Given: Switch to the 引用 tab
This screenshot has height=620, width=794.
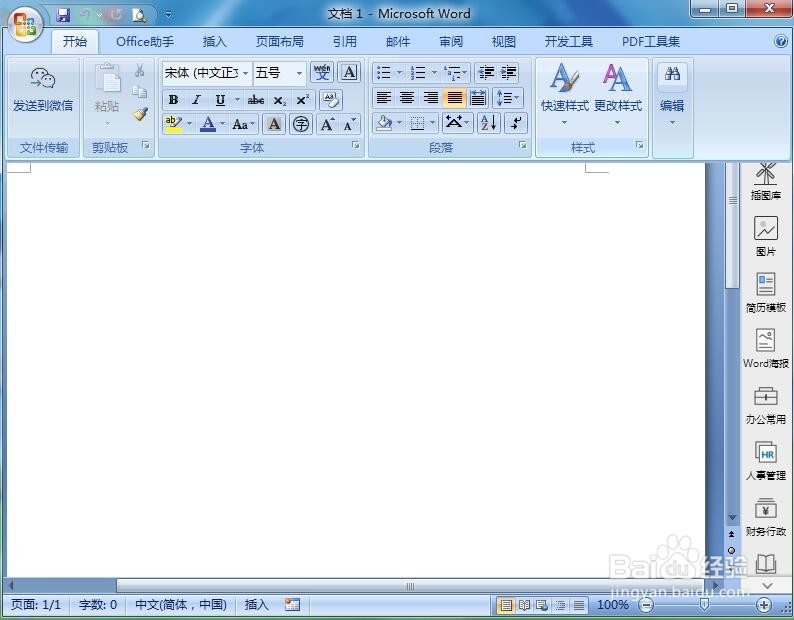Looking at the screenshot, I should tap(345, 42).
